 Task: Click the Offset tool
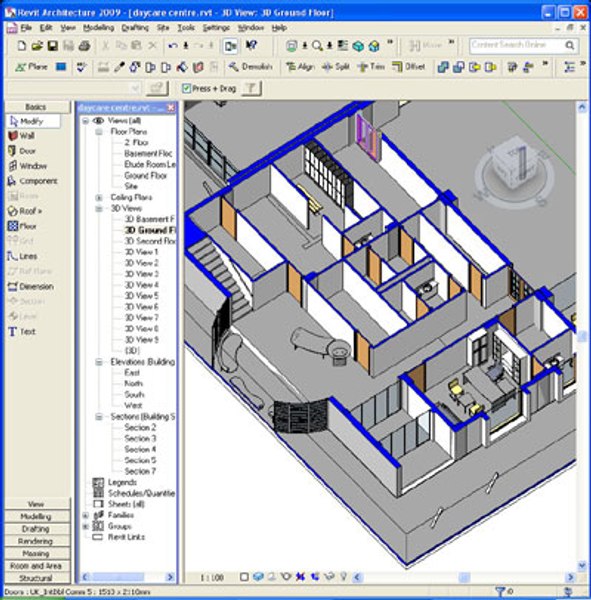[408, 67]
